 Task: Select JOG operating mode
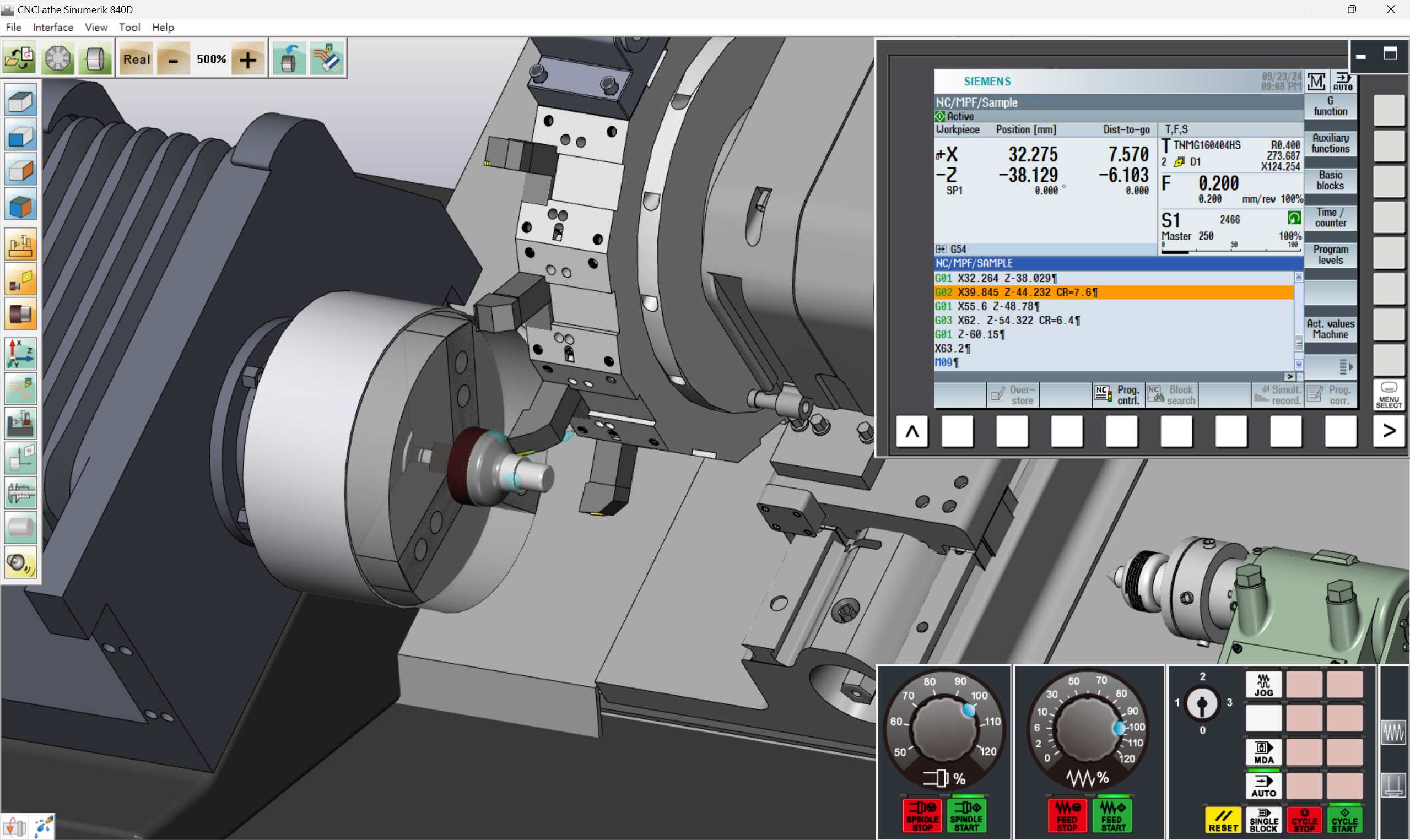[x=1263, y=685]
